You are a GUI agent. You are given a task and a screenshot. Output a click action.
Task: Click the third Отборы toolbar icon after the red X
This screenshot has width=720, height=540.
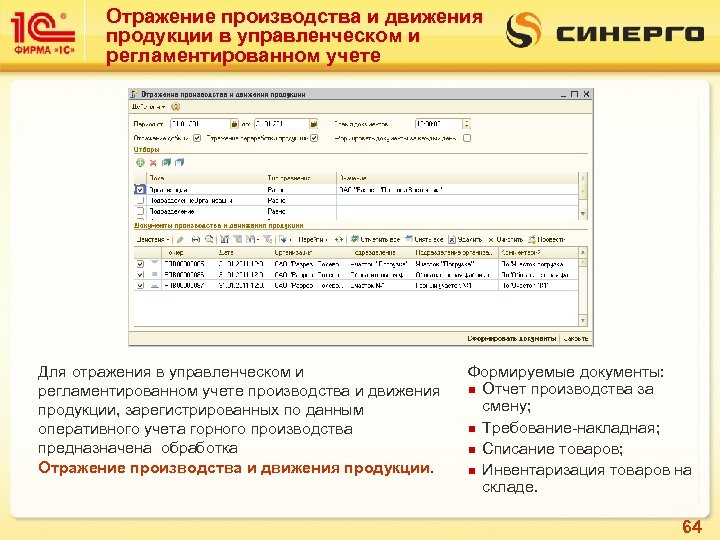(166, 162)
